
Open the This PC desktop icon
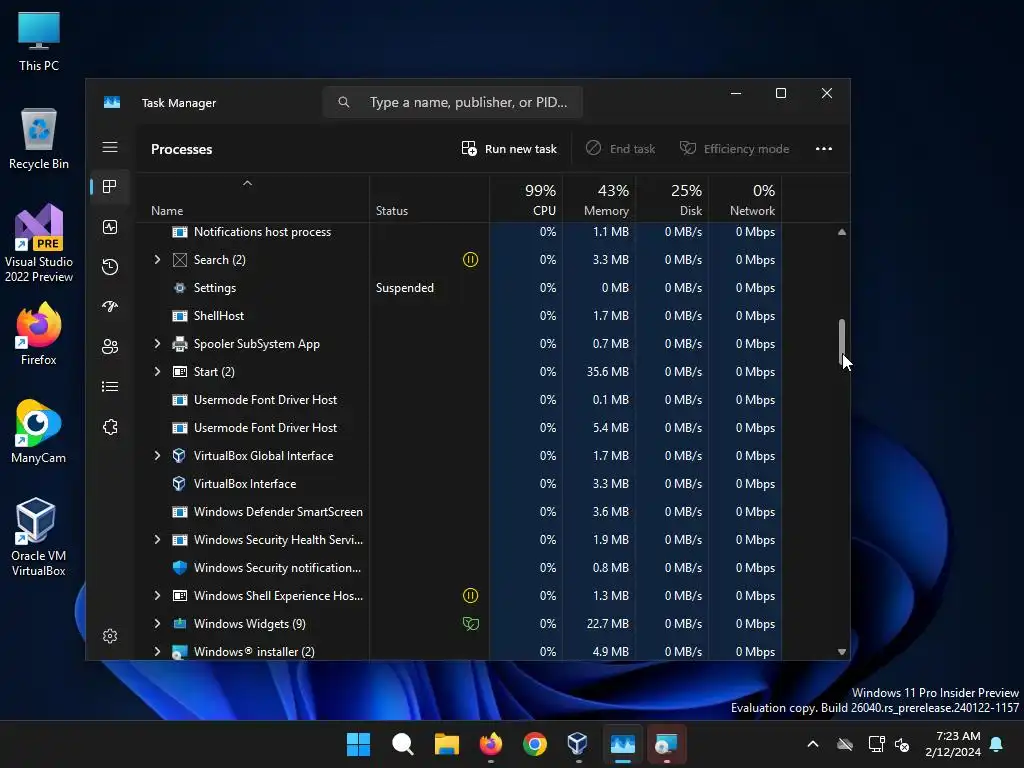click(39, 42)
